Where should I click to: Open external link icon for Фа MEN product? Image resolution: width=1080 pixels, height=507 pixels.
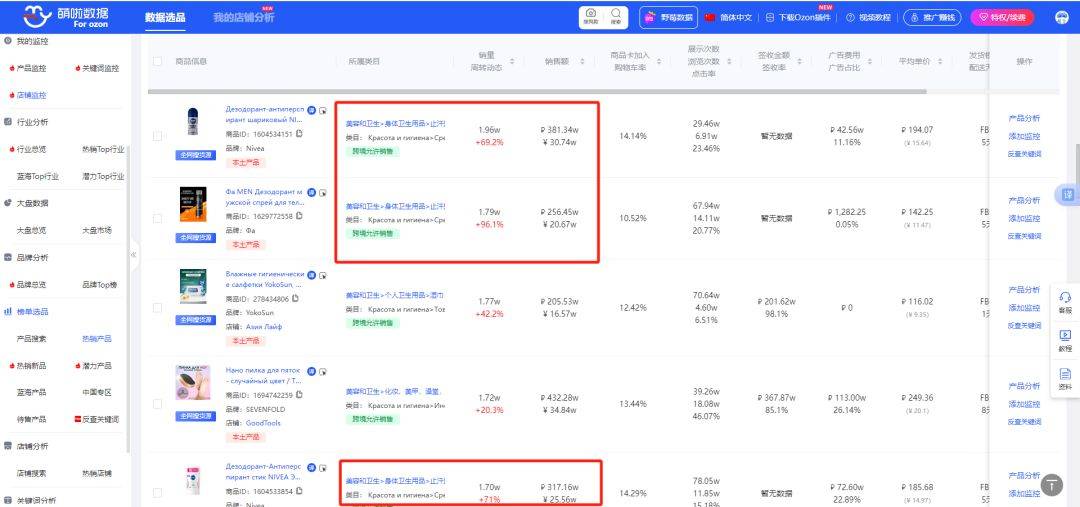tap(323, 193)
